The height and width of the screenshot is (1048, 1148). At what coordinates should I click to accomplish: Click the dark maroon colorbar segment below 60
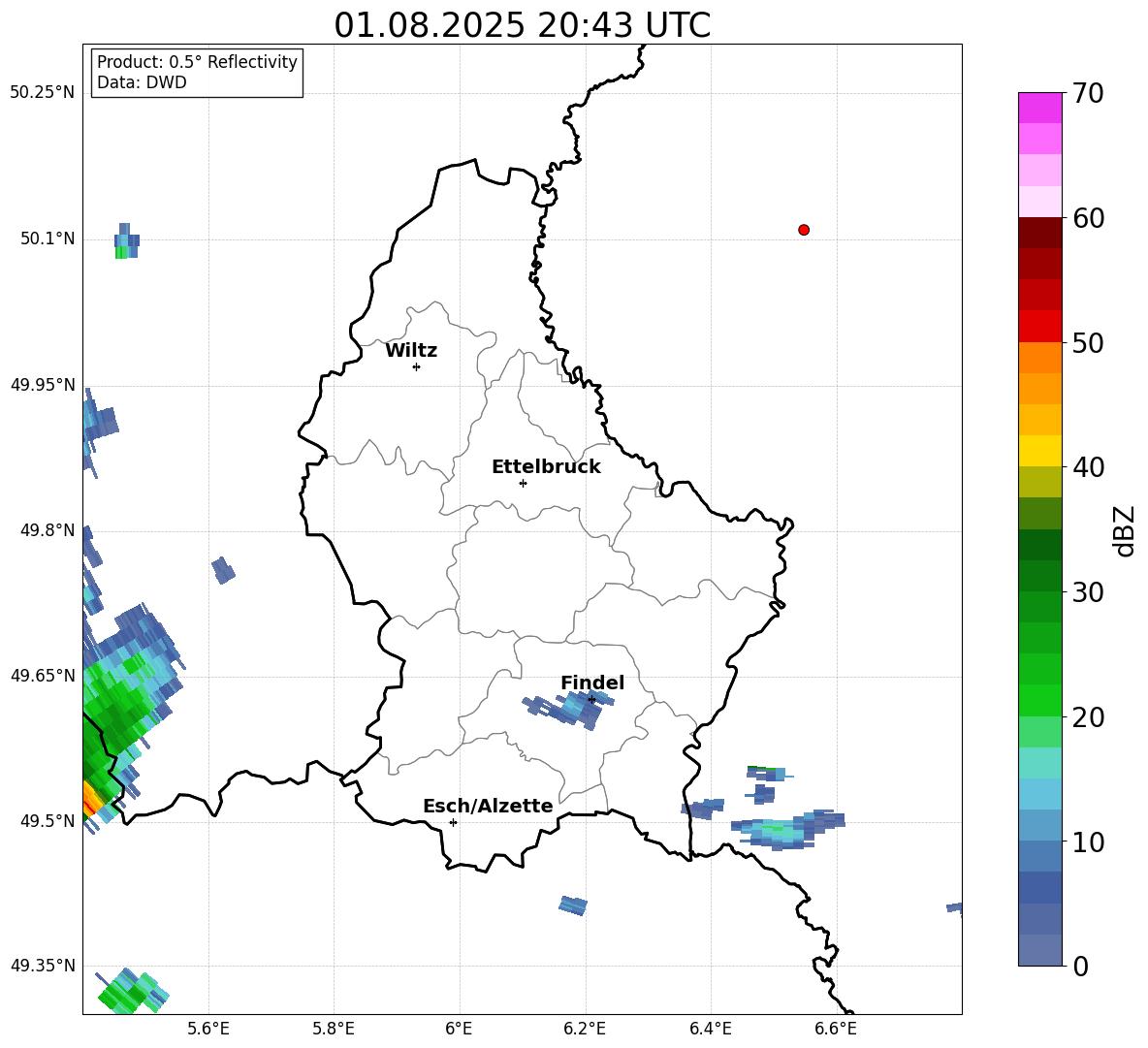[1040, 233]
